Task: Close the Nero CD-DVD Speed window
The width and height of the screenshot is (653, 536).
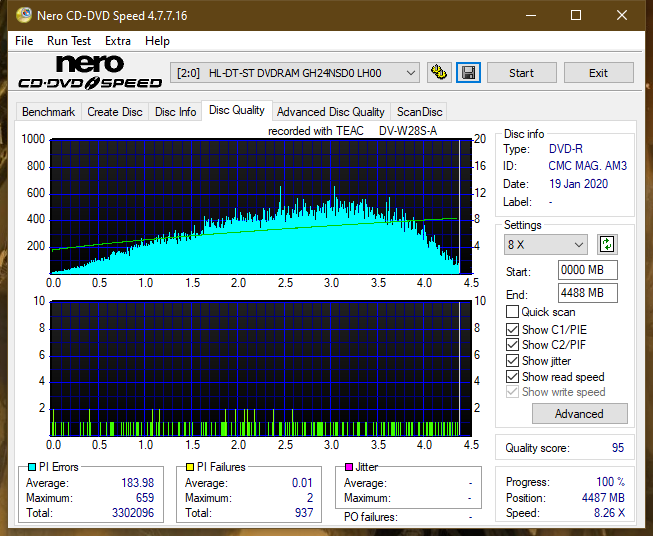Action: click(622, 15)
